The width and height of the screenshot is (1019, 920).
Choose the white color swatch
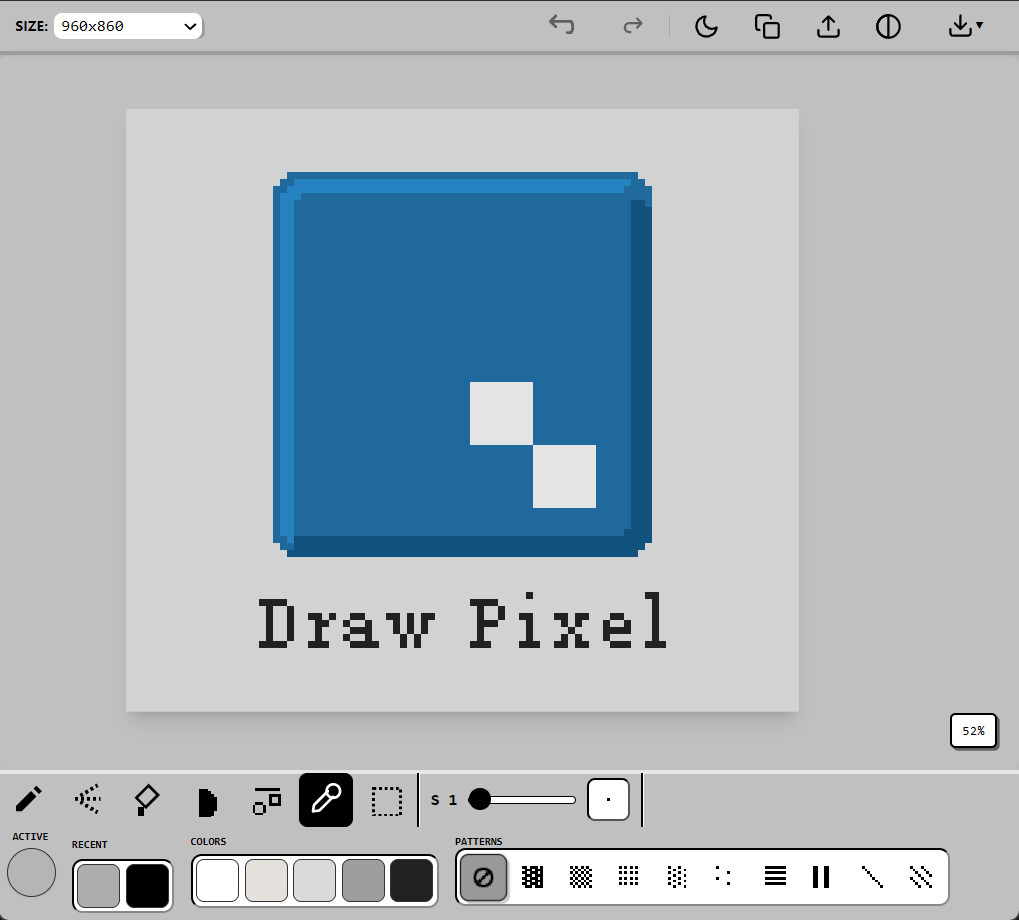tap(217, 880)
